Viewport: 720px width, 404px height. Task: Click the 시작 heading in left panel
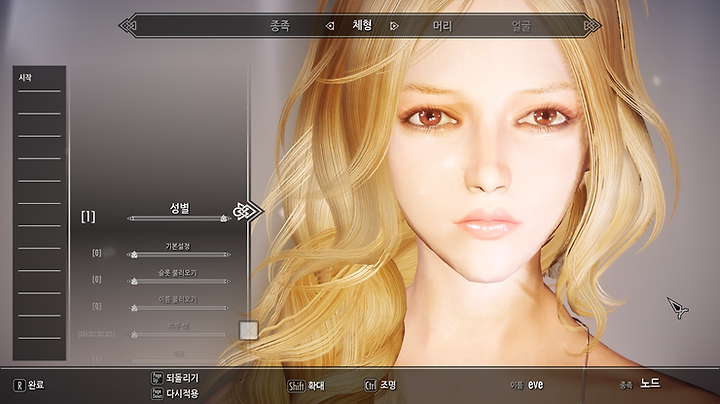tap(25, 78)
